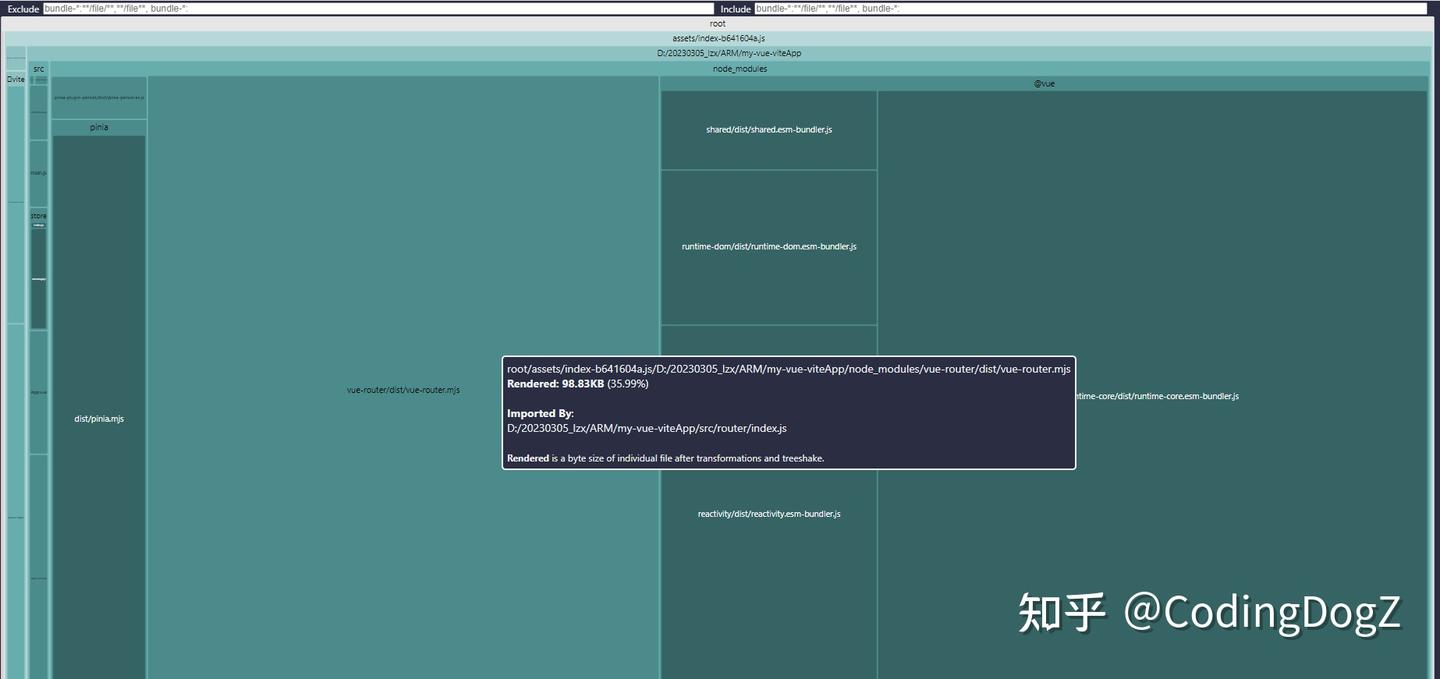This screenshot has width=1440, height=679.
Task: Click the vue-router/dist/vue-router.mjs block
Action: pos(403,390)
